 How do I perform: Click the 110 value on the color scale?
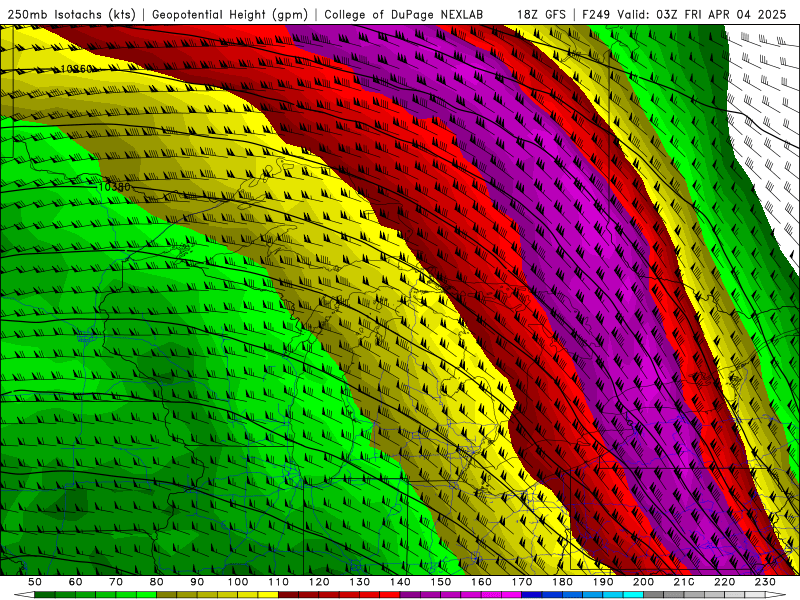coord(278,582)
